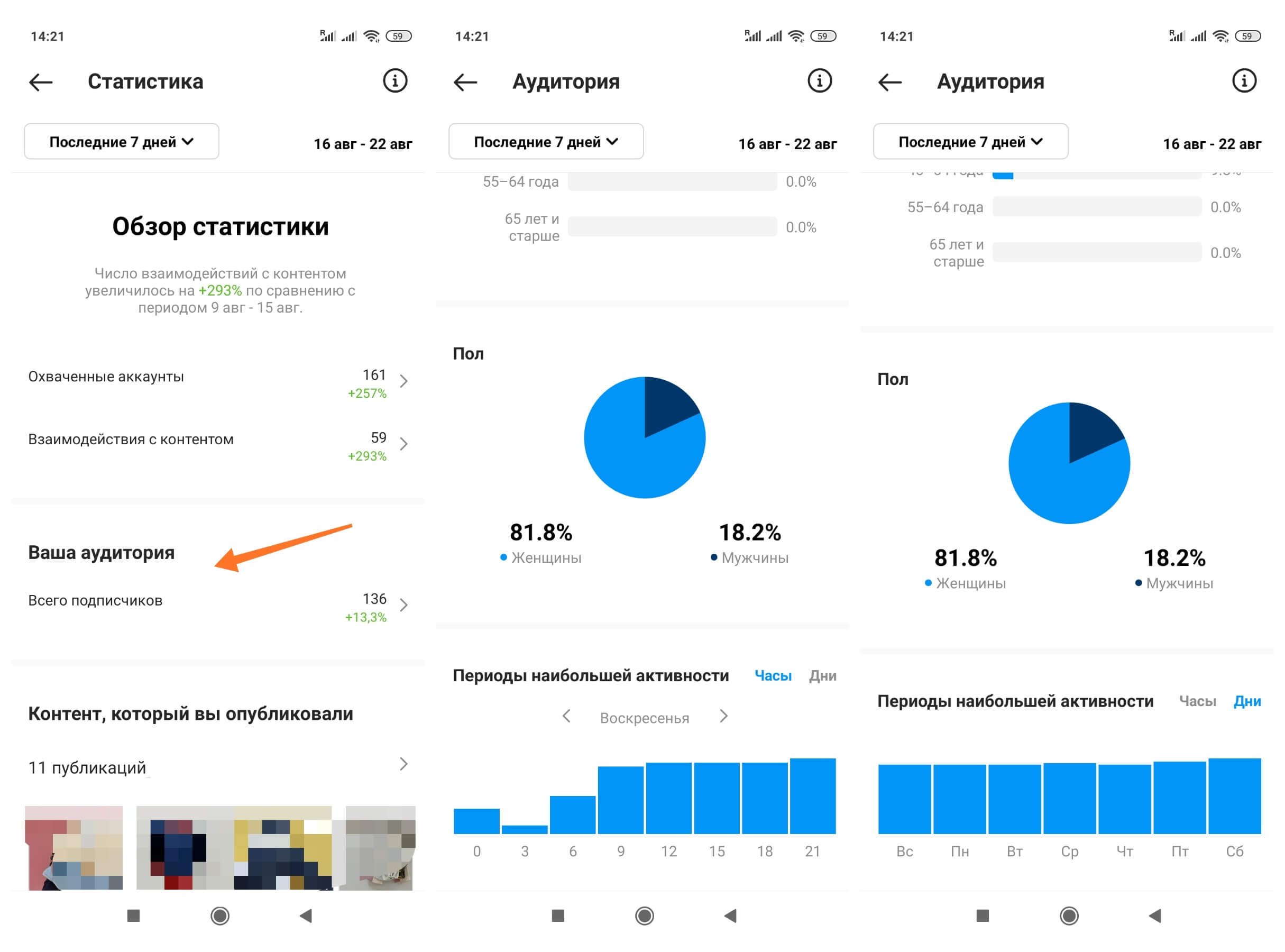Tap back arrow on Статистика screen
The height and width of the screenshot is (952, 1285).
click(x=41, y=83)
